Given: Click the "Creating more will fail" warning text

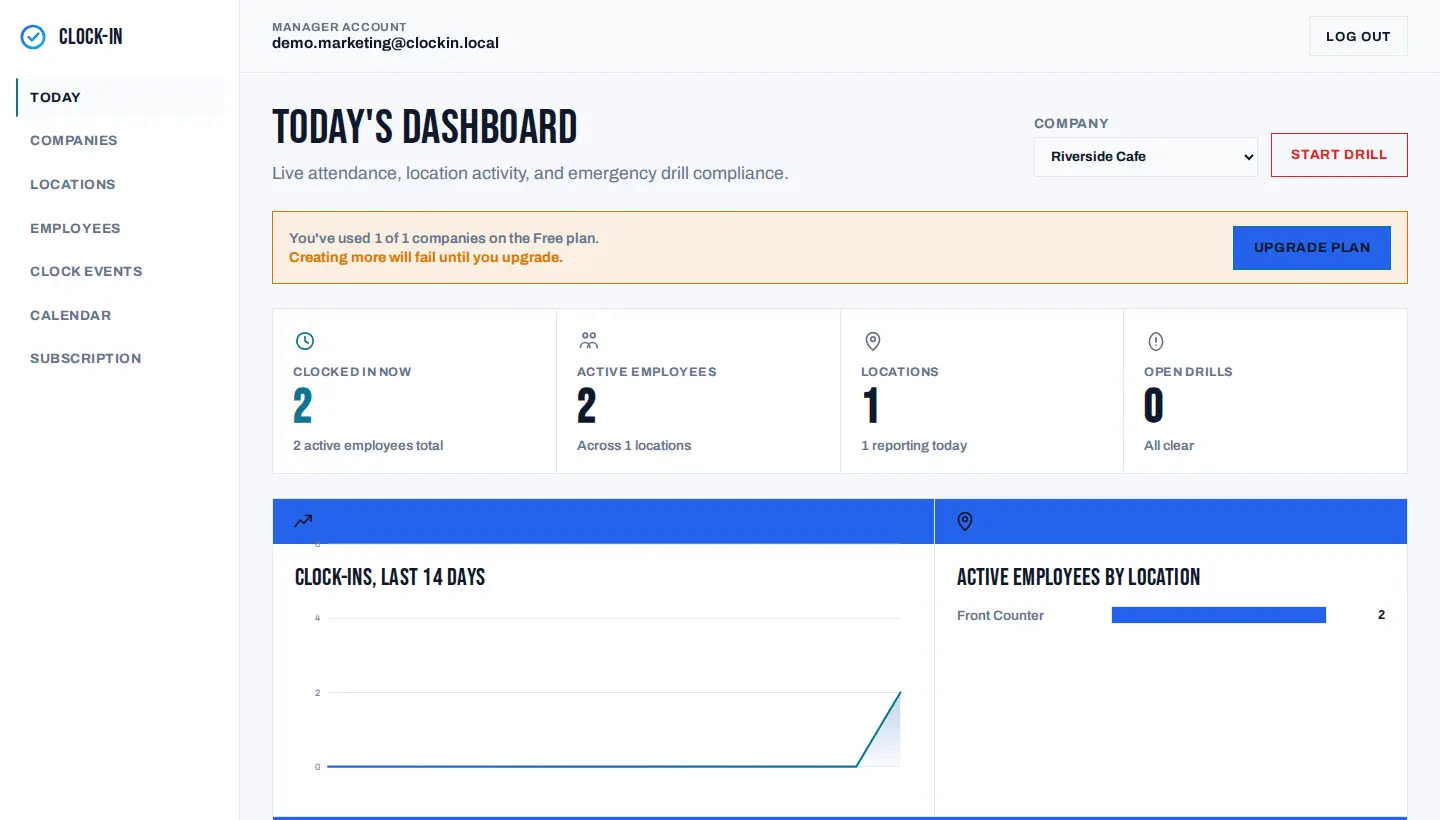Looking at the screenshot, I should (x=426, y=257).
